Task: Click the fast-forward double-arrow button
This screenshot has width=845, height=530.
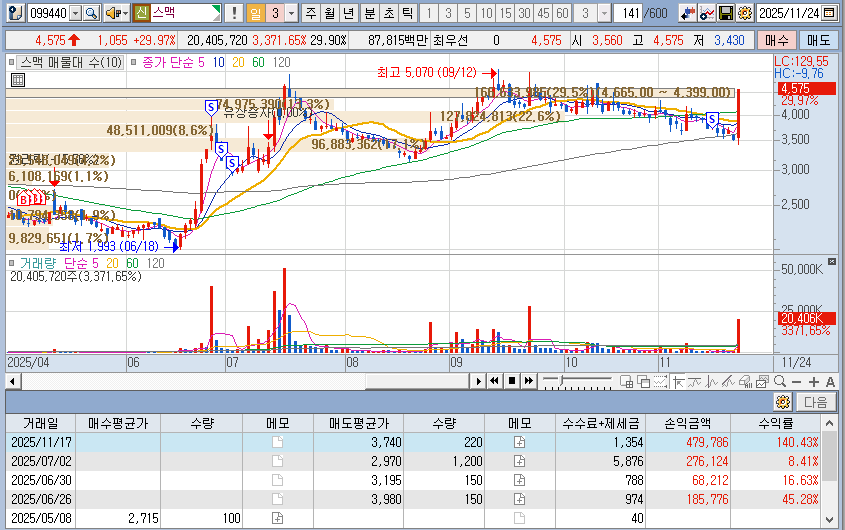Action: click(529, 381)
